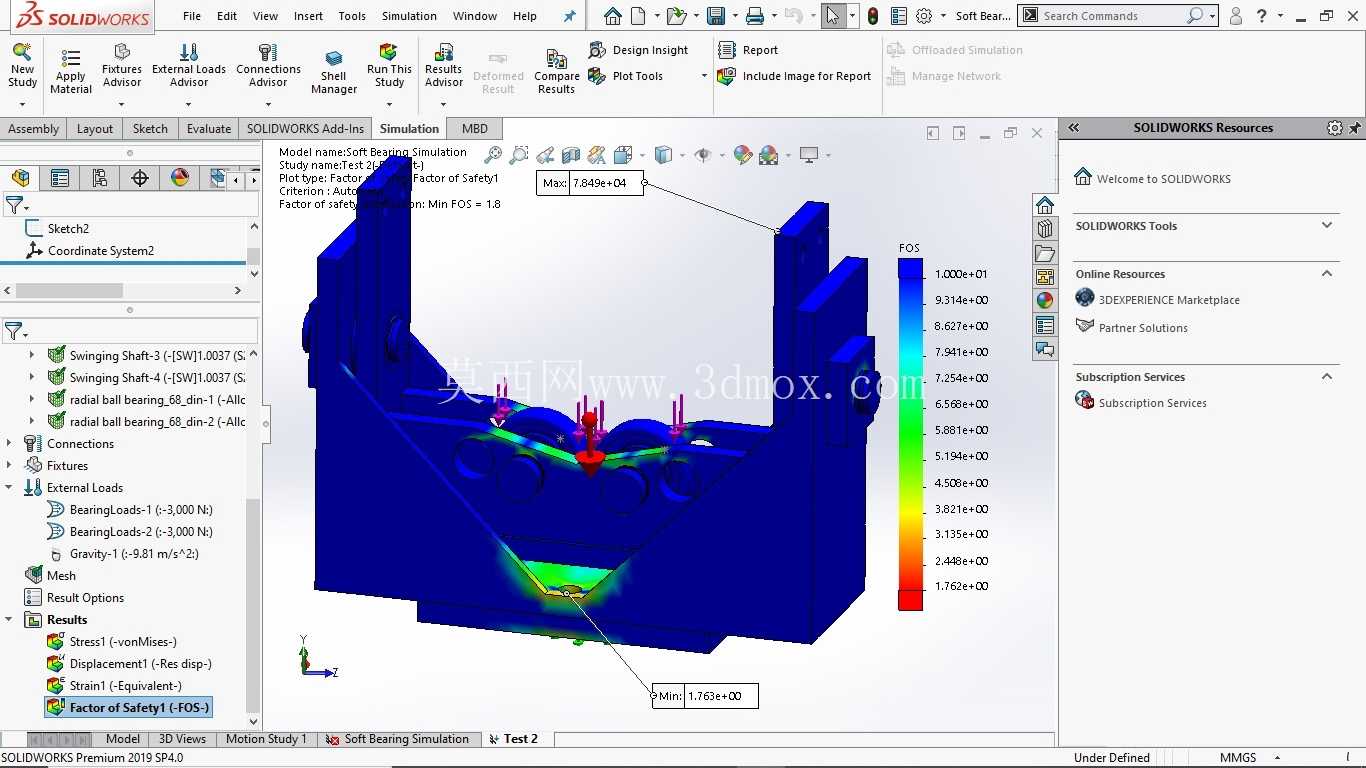Open Design Insight plot

click(x=639, y=50)
